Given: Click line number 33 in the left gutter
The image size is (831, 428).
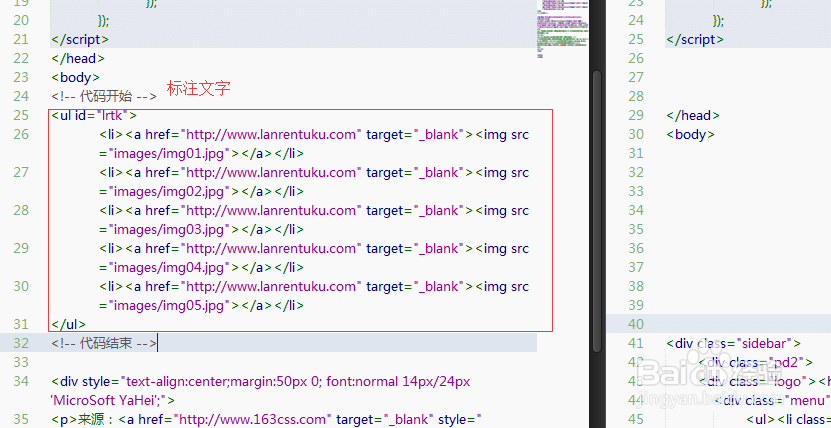Looking at the screenshot, I should pyautogui.click(x=21, y=362).
